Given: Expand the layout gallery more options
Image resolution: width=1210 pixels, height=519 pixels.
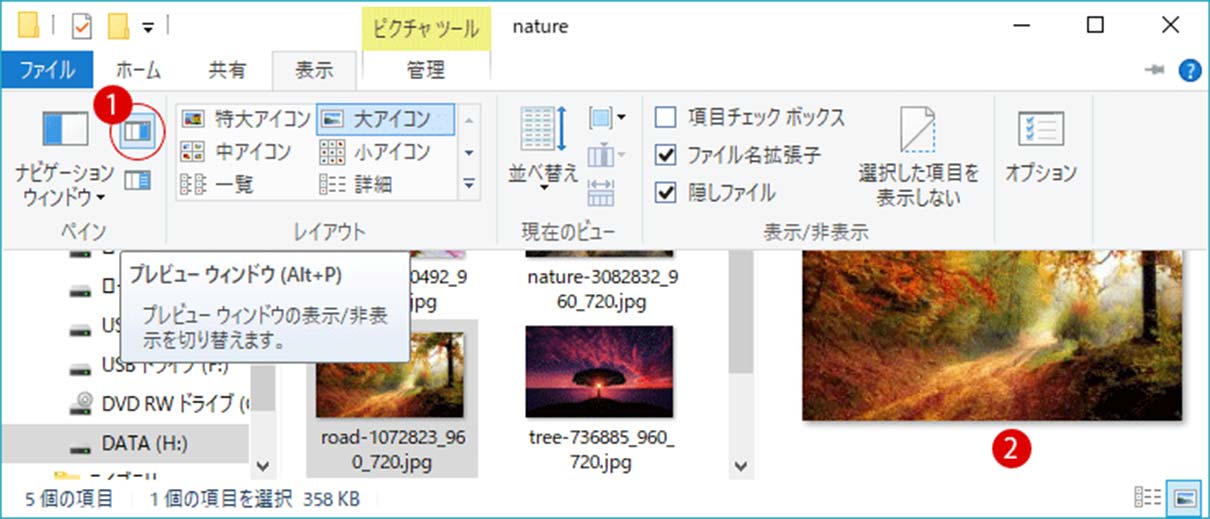Looking at the screenshot, I should point(469,183).
